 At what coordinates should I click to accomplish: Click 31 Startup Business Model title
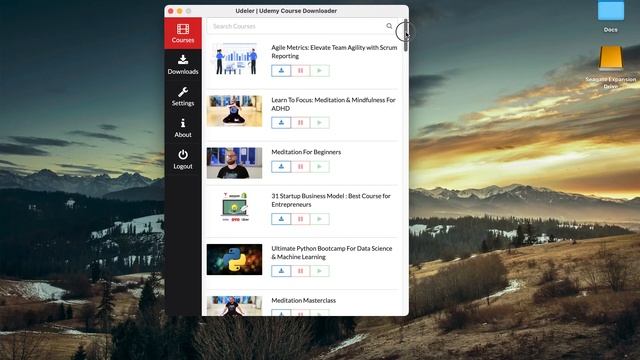331,200
